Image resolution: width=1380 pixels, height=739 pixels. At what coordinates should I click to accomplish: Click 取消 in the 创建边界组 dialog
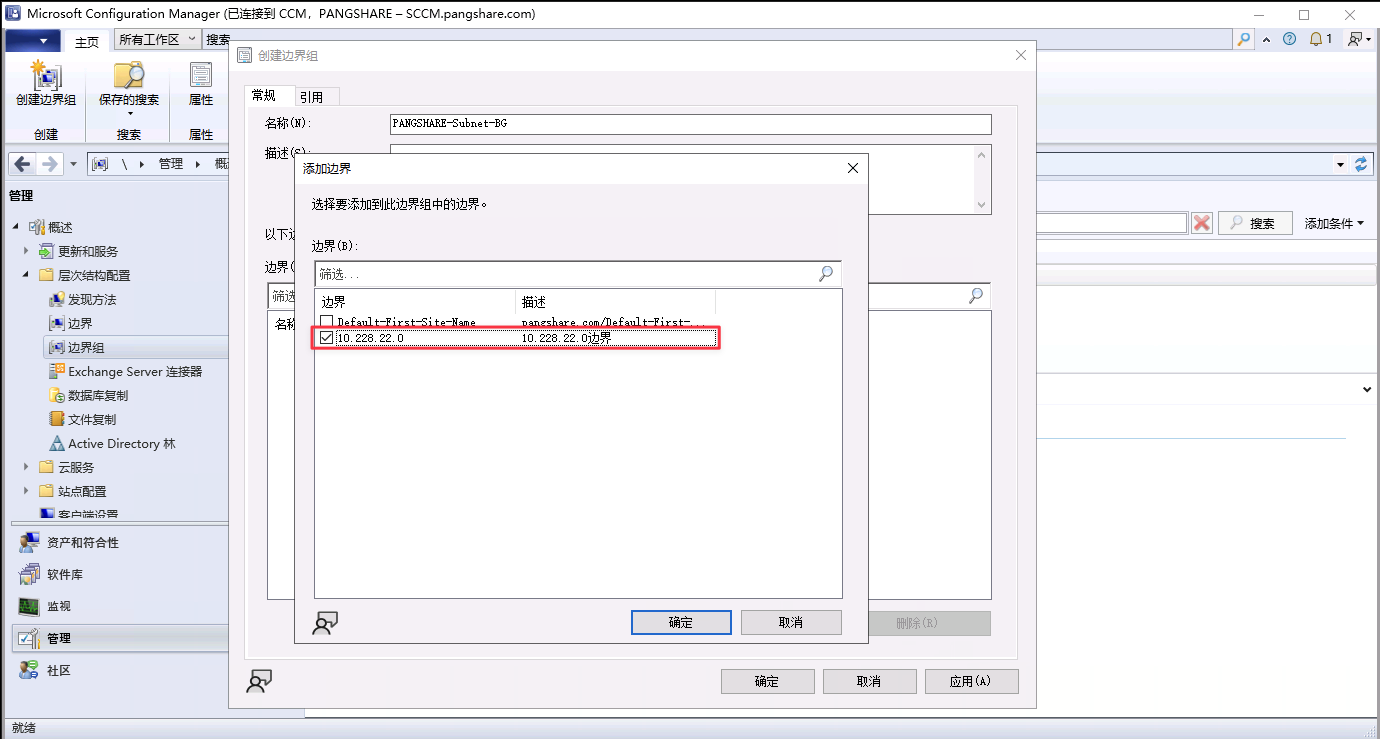869,681
